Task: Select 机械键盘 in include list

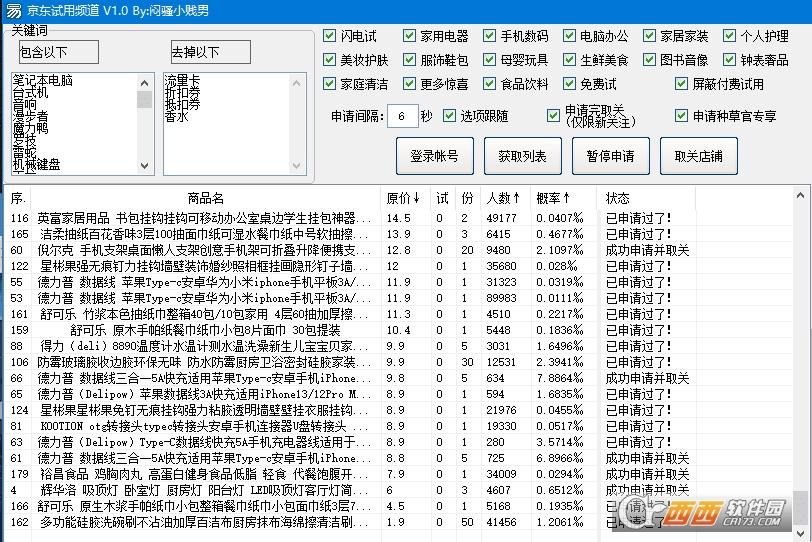Action: click(36, 164)
